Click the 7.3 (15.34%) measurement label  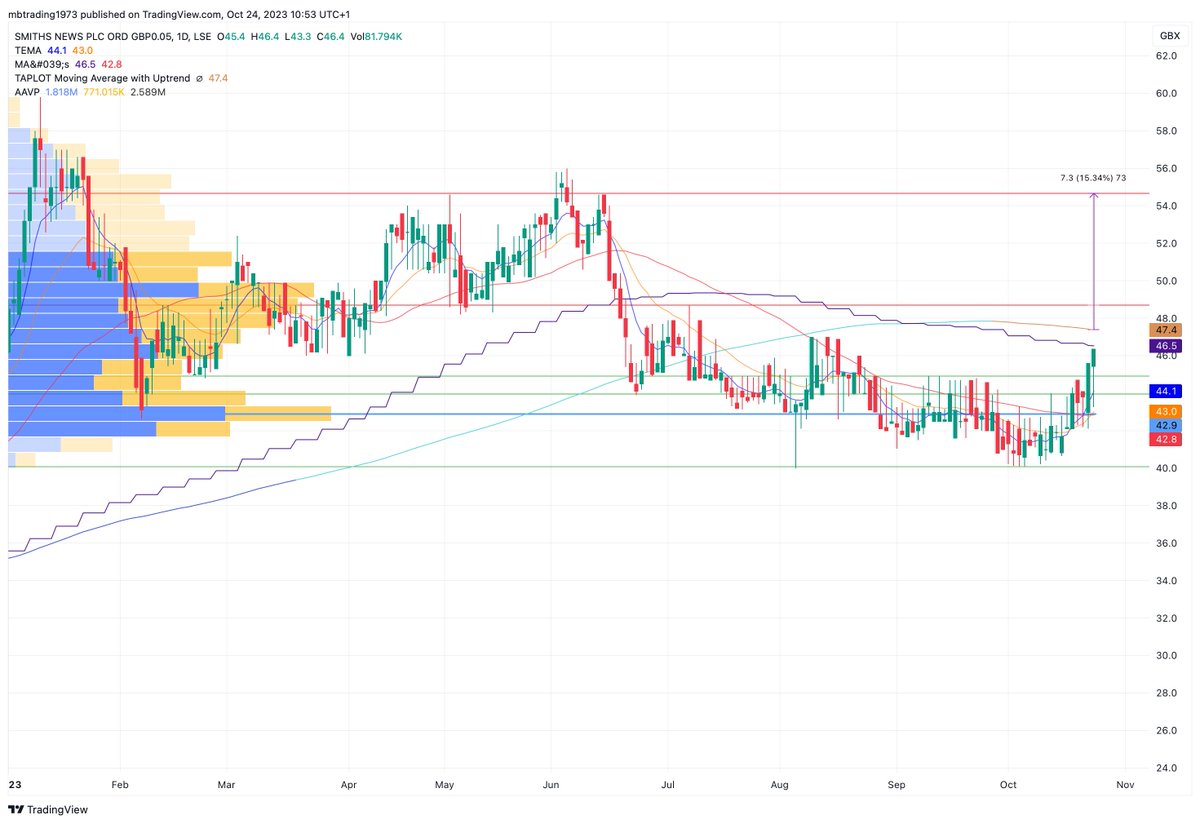[x=1091, y=177]
